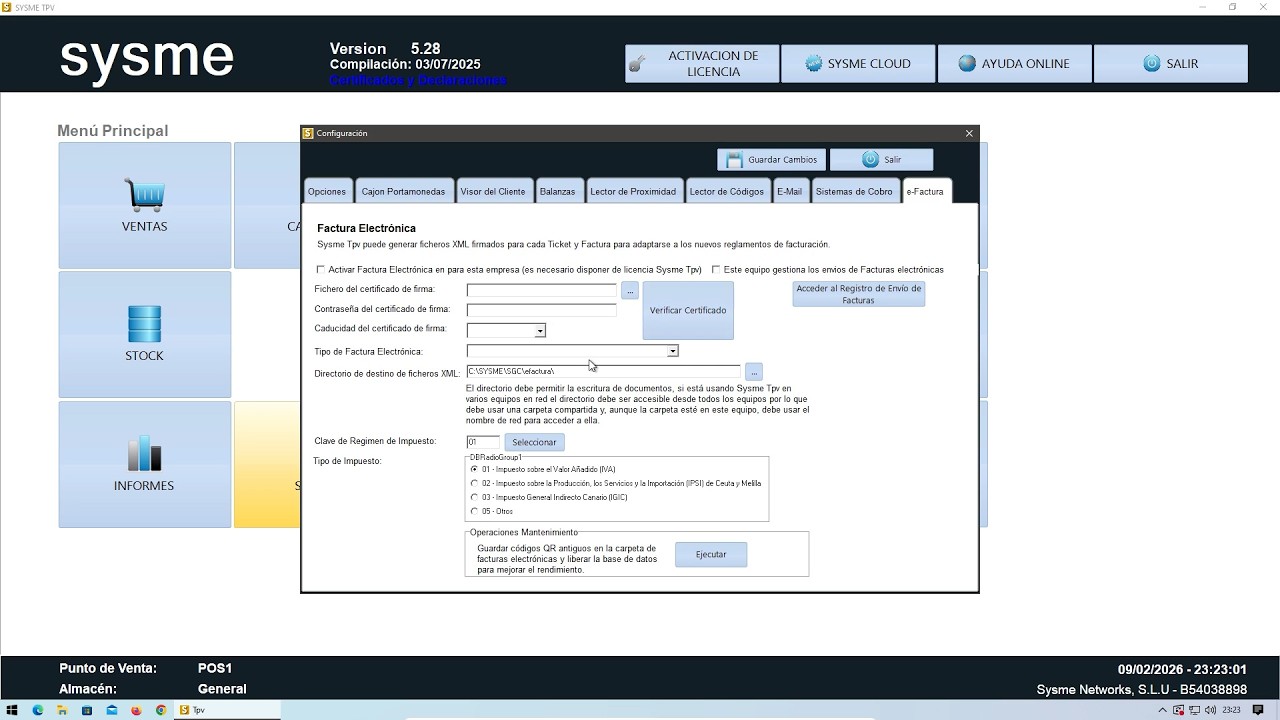The height and width of the screenshot is (720, 1280).
Task: Click the gear icon on SYSME CLOUD
Action: tap(814, 63)
